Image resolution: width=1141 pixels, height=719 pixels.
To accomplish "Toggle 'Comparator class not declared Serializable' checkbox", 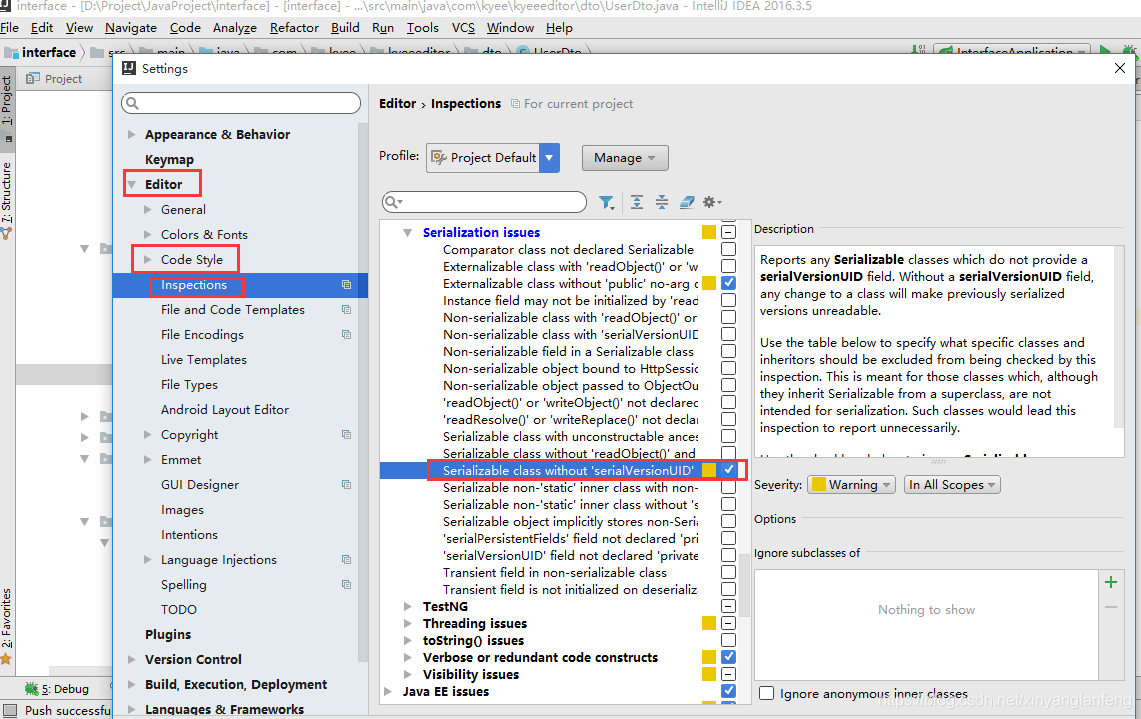I will pos(728,249).
